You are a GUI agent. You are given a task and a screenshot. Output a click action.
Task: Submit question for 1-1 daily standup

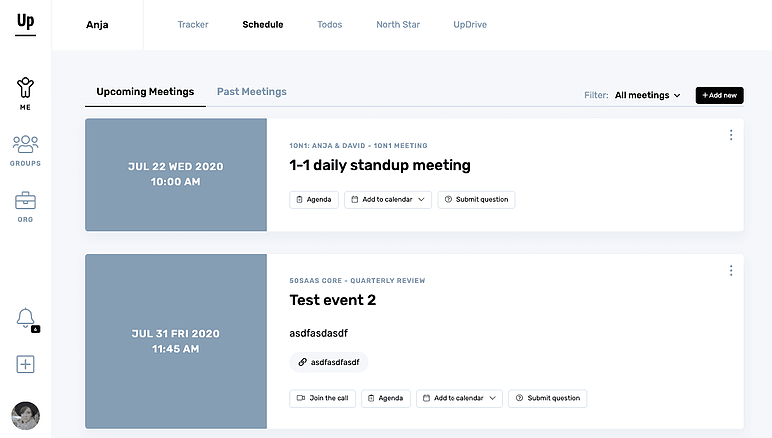(x=476, y=200)
